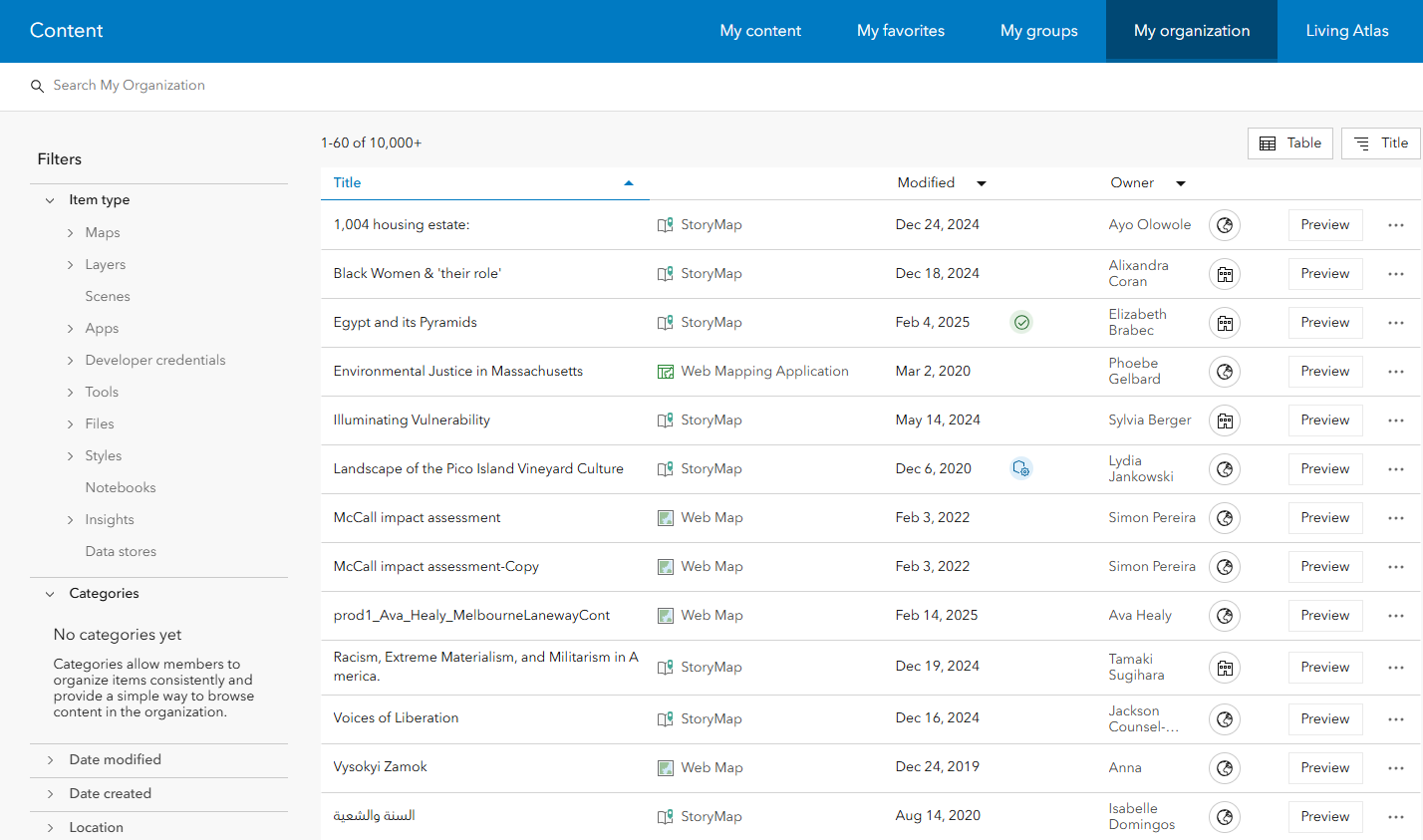Click Web Mapping Application type icon
Image resolution: width=1423 pixels, height=840 pixels.
tap(666, 372)
